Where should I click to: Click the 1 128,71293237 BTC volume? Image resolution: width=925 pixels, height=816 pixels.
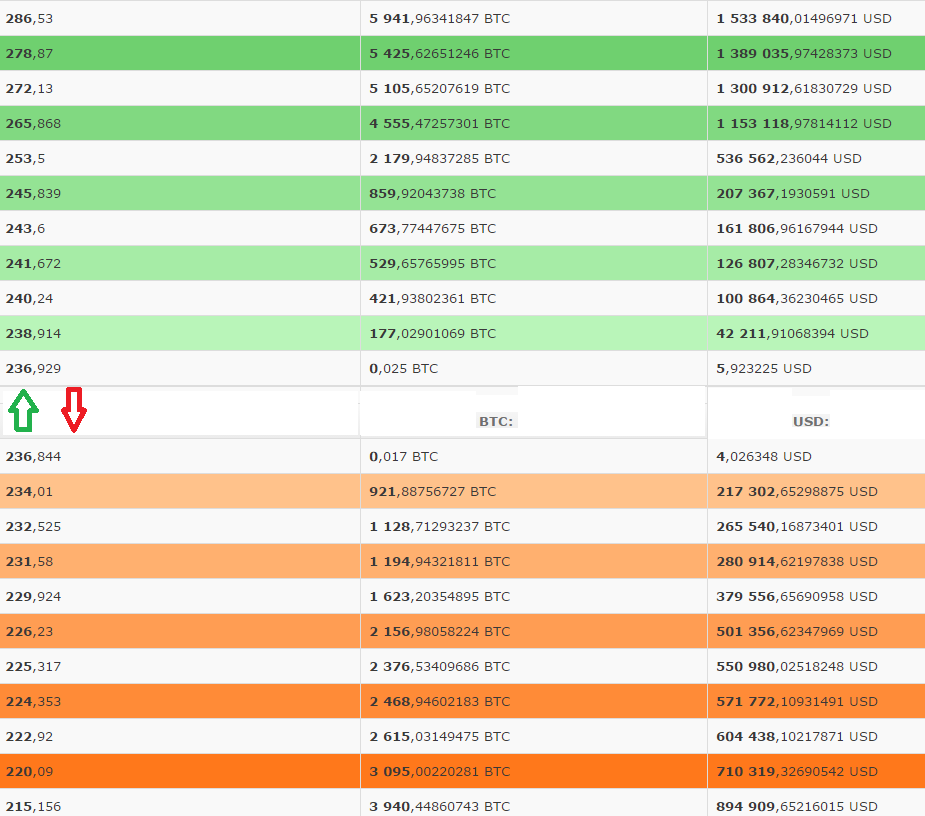click(x=439, y=526)
